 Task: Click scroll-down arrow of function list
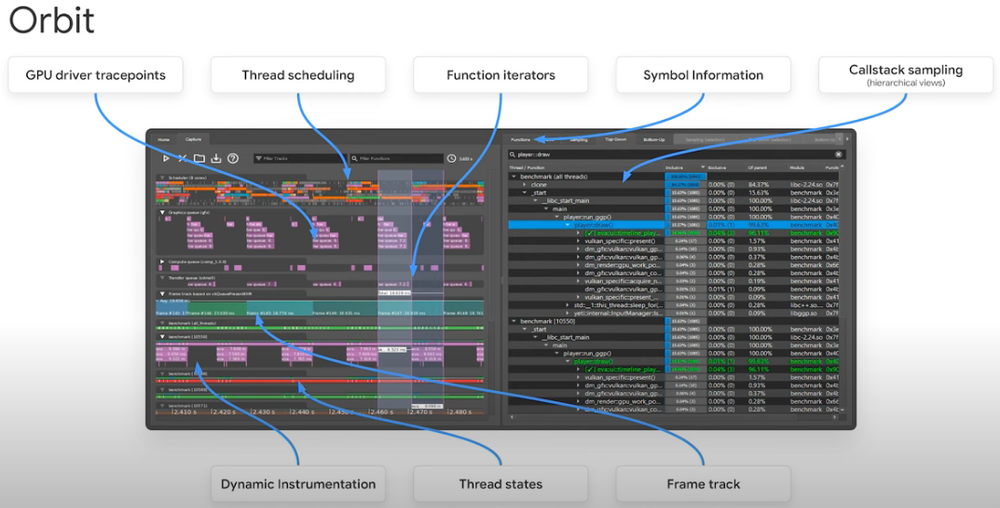click(843, 410)
